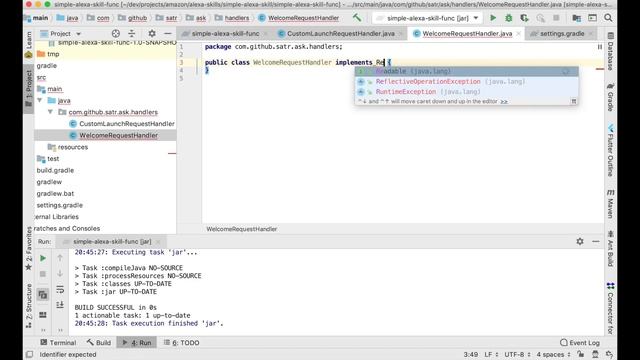Click the stop button in the Run panel

[x=43, y=274]
